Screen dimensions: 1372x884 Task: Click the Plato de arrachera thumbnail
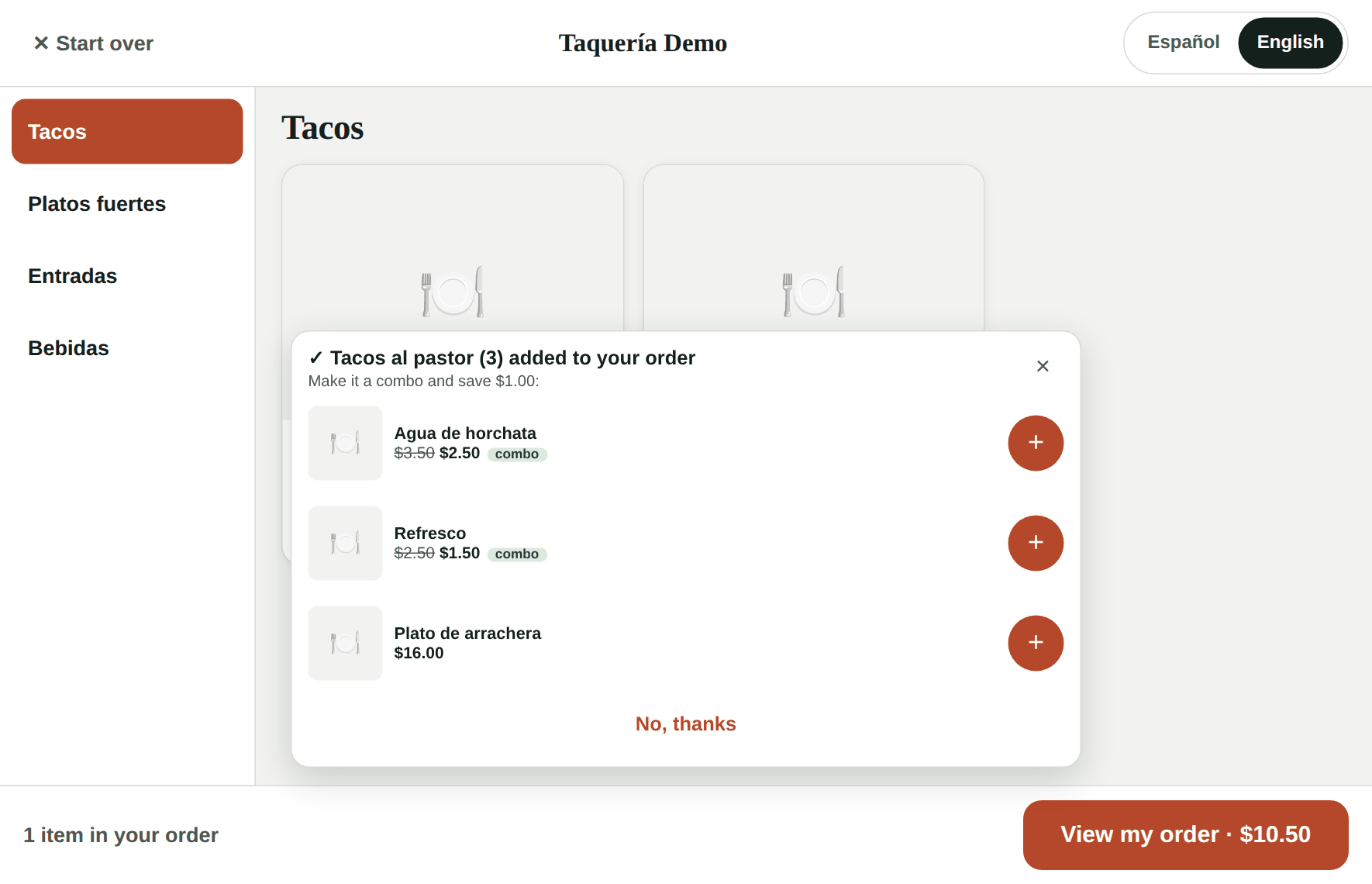click(x=345, y=643)
